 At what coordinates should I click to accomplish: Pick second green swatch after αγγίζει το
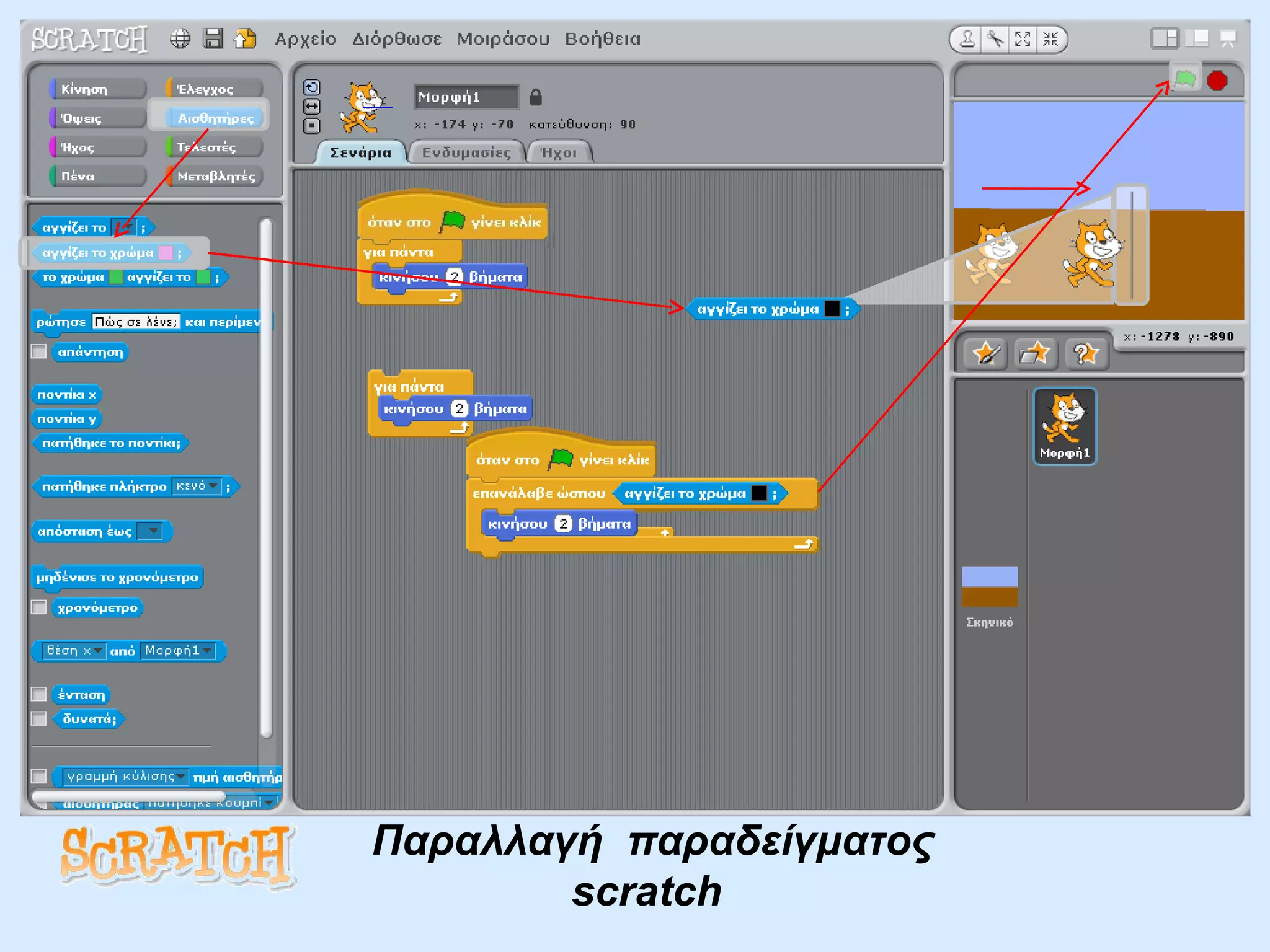click(x=203, y=277)
